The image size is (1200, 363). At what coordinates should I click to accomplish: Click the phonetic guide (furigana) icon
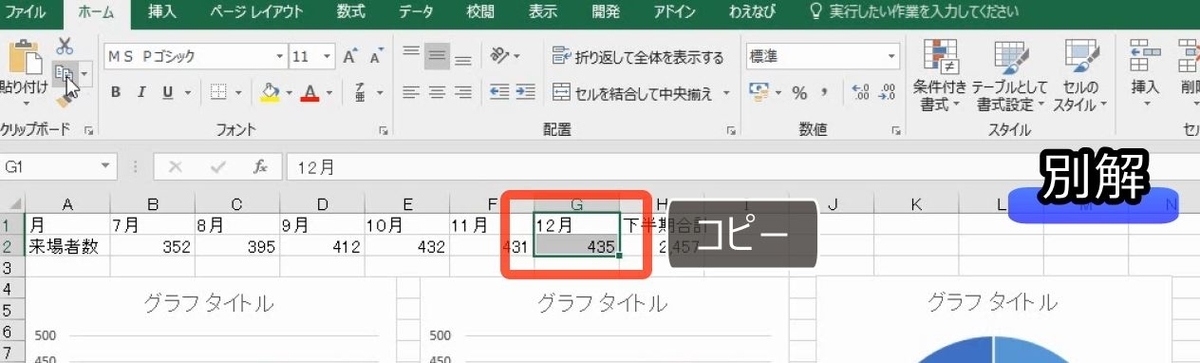click(x=360, y=93)
